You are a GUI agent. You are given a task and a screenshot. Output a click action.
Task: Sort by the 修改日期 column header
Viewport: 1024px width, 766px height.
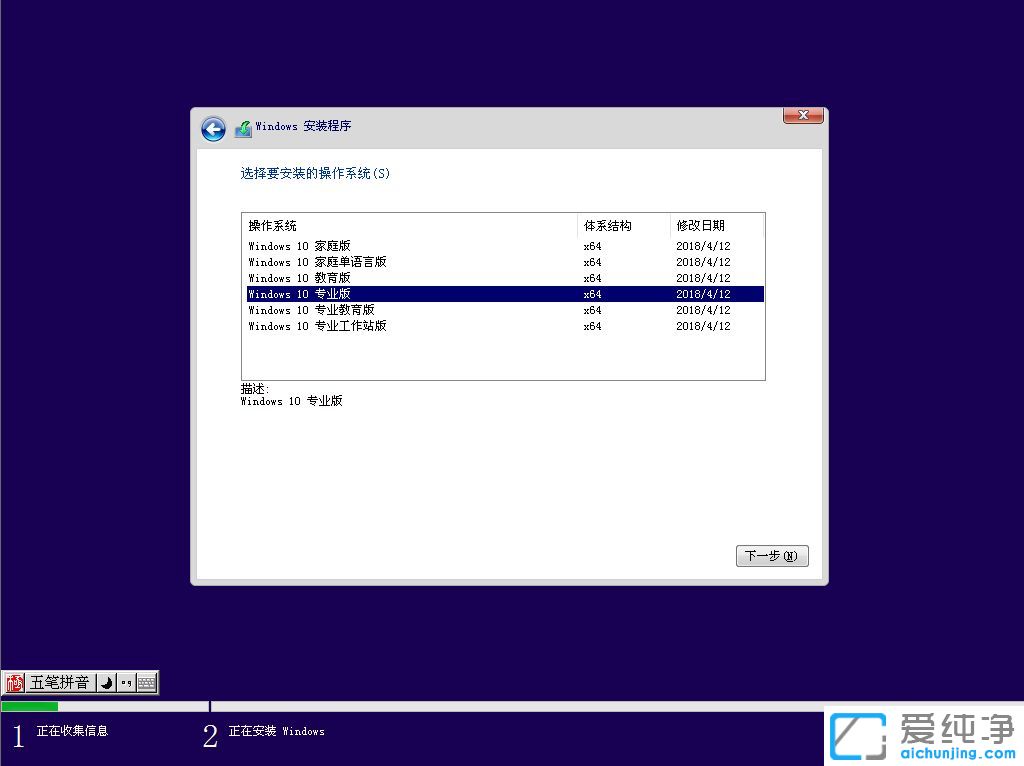699,225
